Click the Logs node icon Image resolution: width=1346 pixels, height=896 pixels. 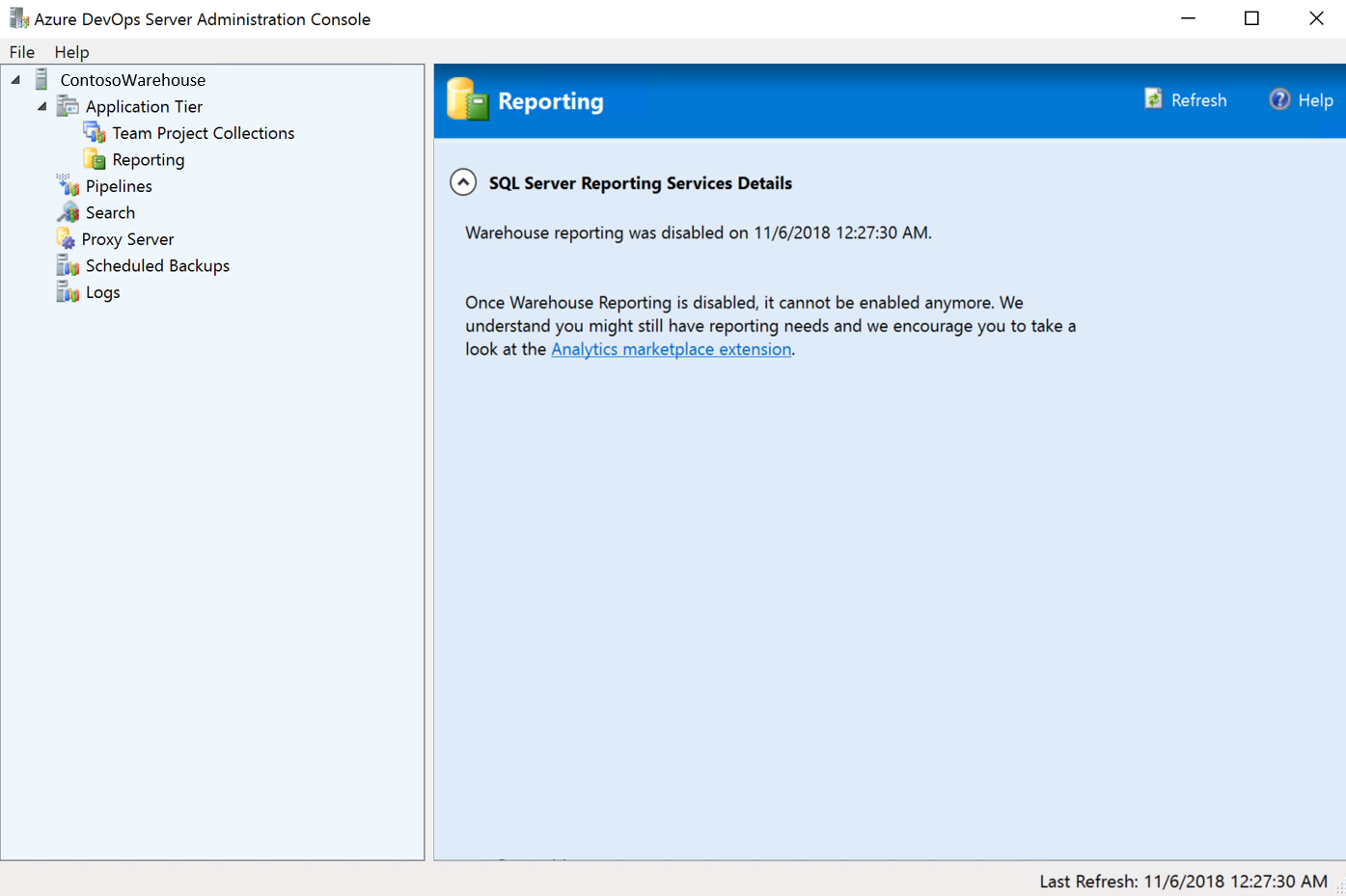(x=68, y=292)
